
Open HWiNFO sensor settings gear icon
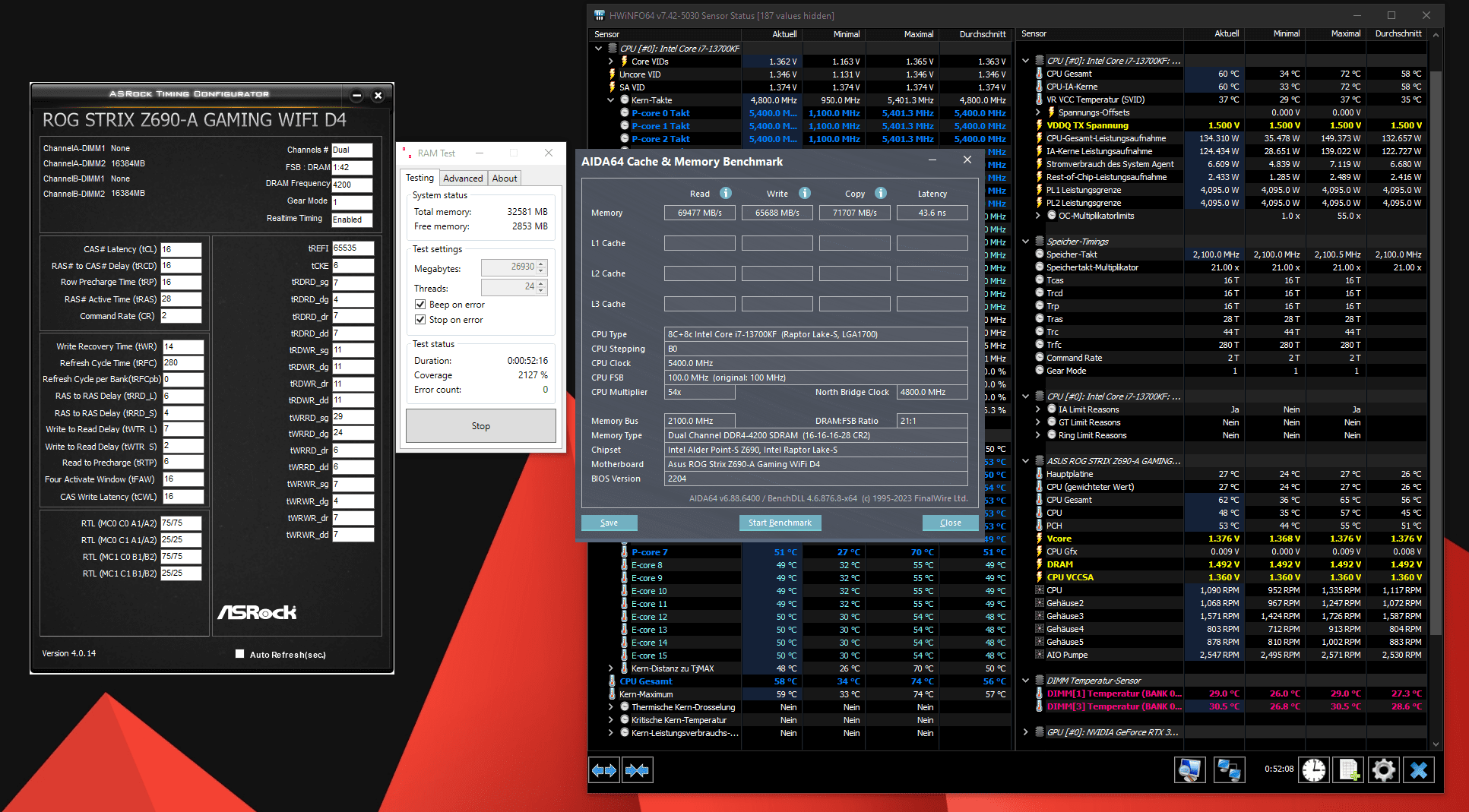click(1384, 769)
